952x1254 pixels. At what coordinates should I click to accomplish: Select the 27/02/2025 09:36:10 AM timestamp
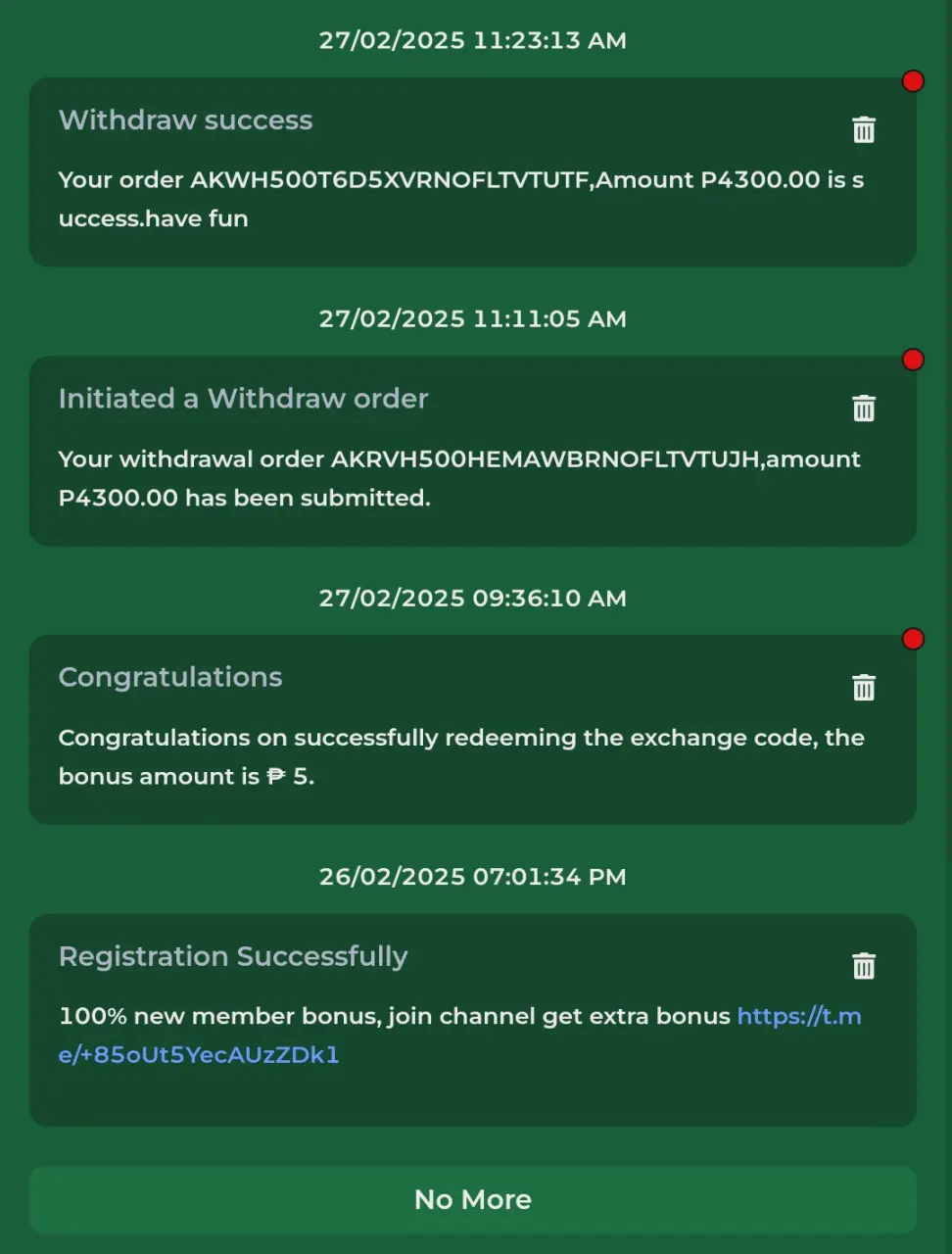[473, 598]
